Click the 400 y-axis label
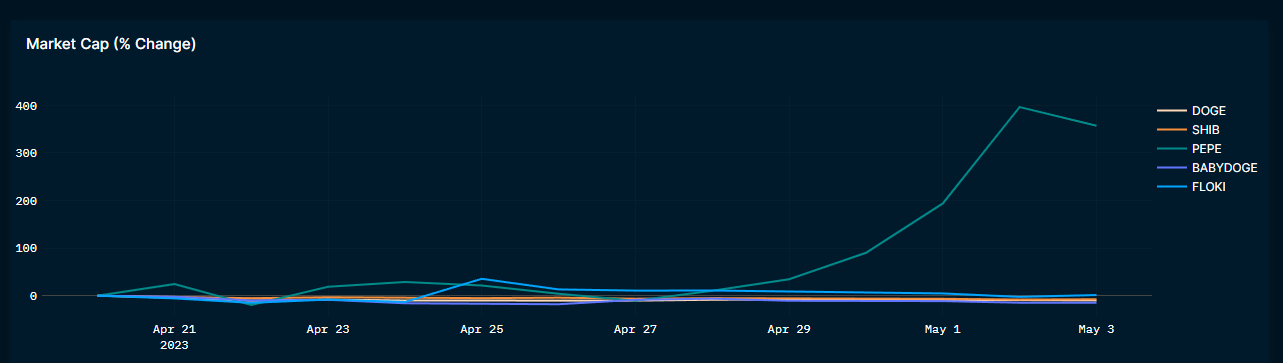 26,106
